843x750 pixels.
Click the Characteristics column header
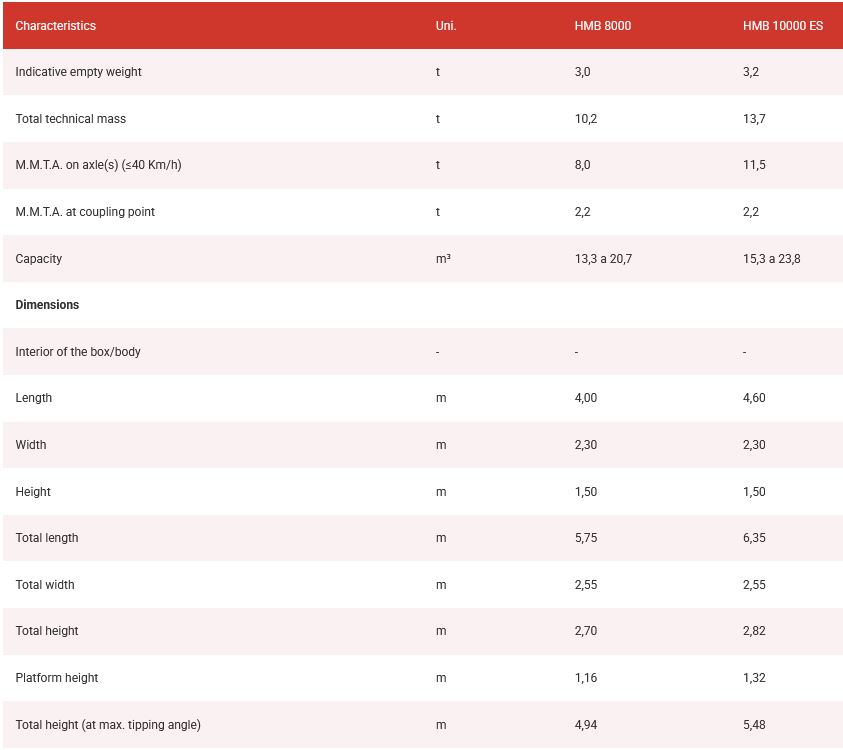point(56,26)
